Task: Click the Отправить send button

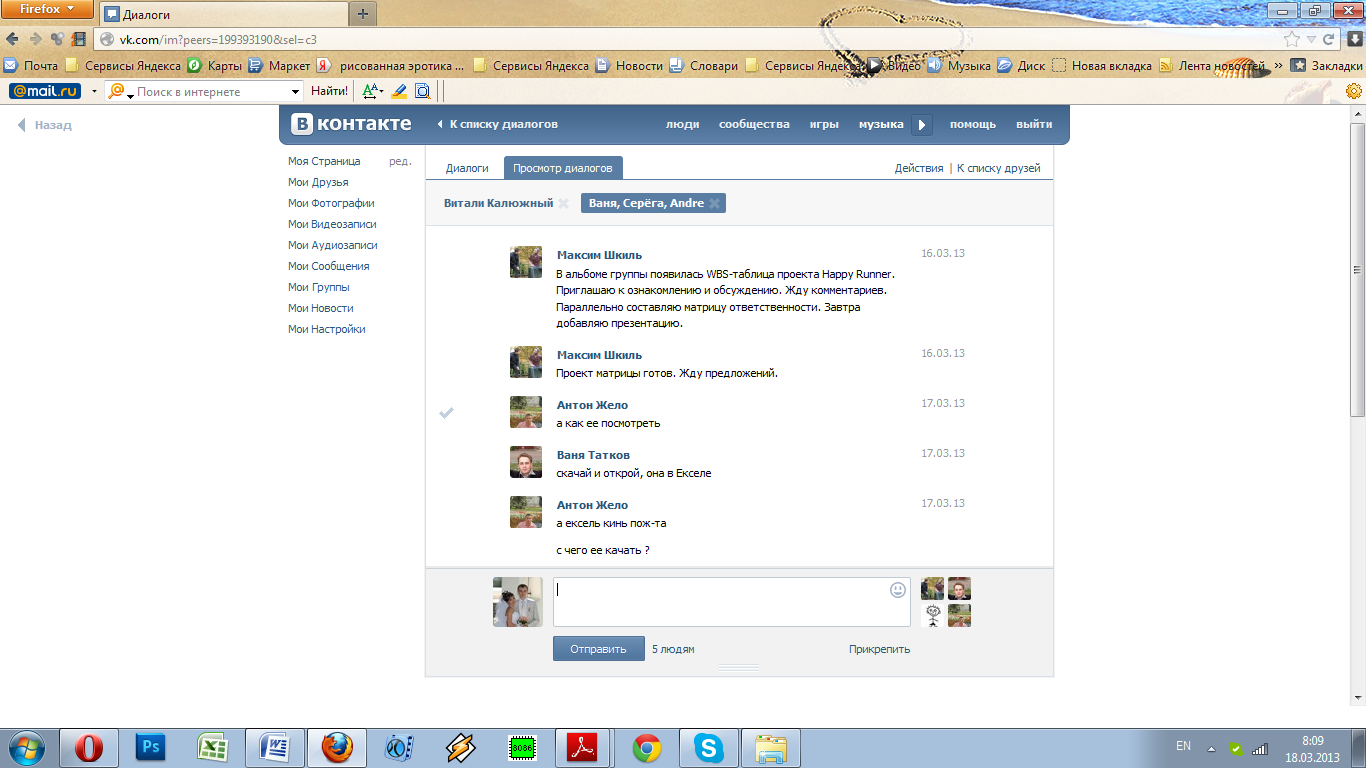Action: coord(598,649)
